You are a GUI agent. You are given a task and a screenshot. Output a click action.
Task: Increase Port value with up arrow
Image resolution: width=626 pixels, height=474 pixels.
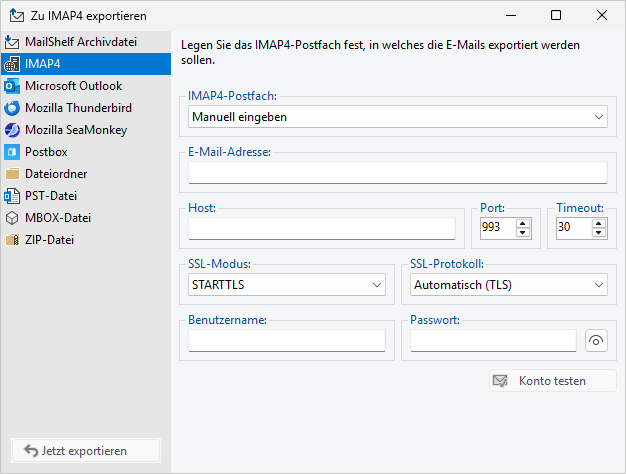(522, 222)
